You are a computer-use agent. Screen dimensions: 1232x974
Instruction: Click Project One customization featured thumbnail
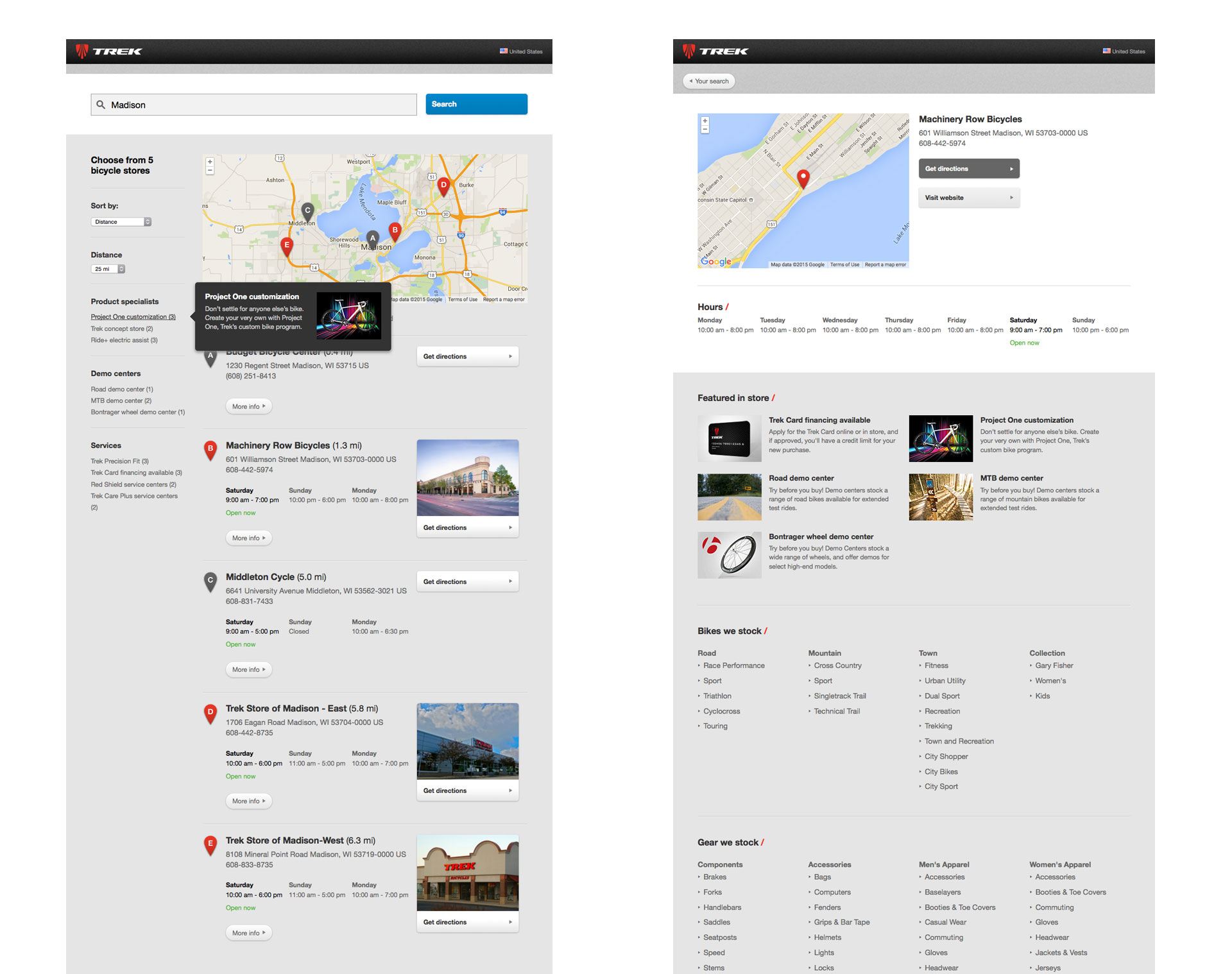(x=941, y=438)
